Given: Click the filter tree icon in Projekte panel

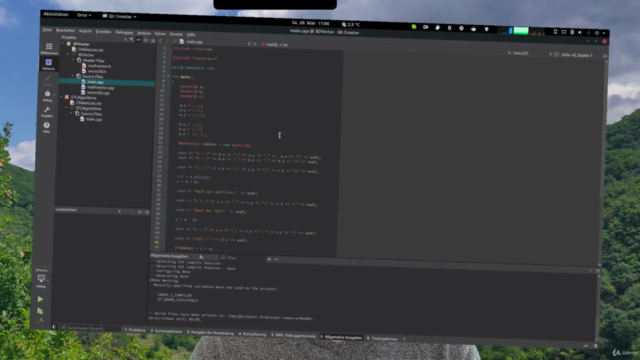Looking at the screenshot, I should pos(131,40).
